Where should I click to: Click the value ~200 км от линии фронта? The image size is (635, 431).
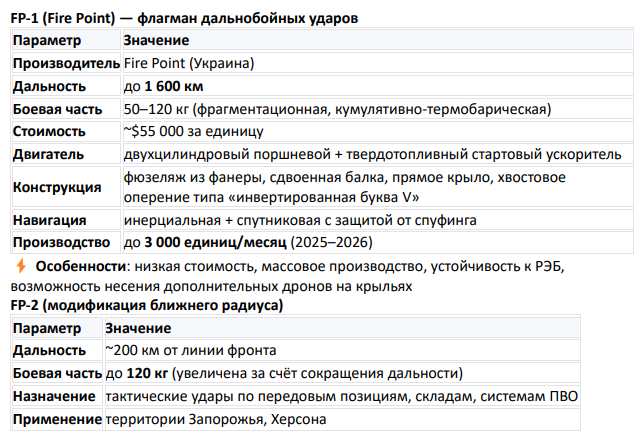click(191, 350)
